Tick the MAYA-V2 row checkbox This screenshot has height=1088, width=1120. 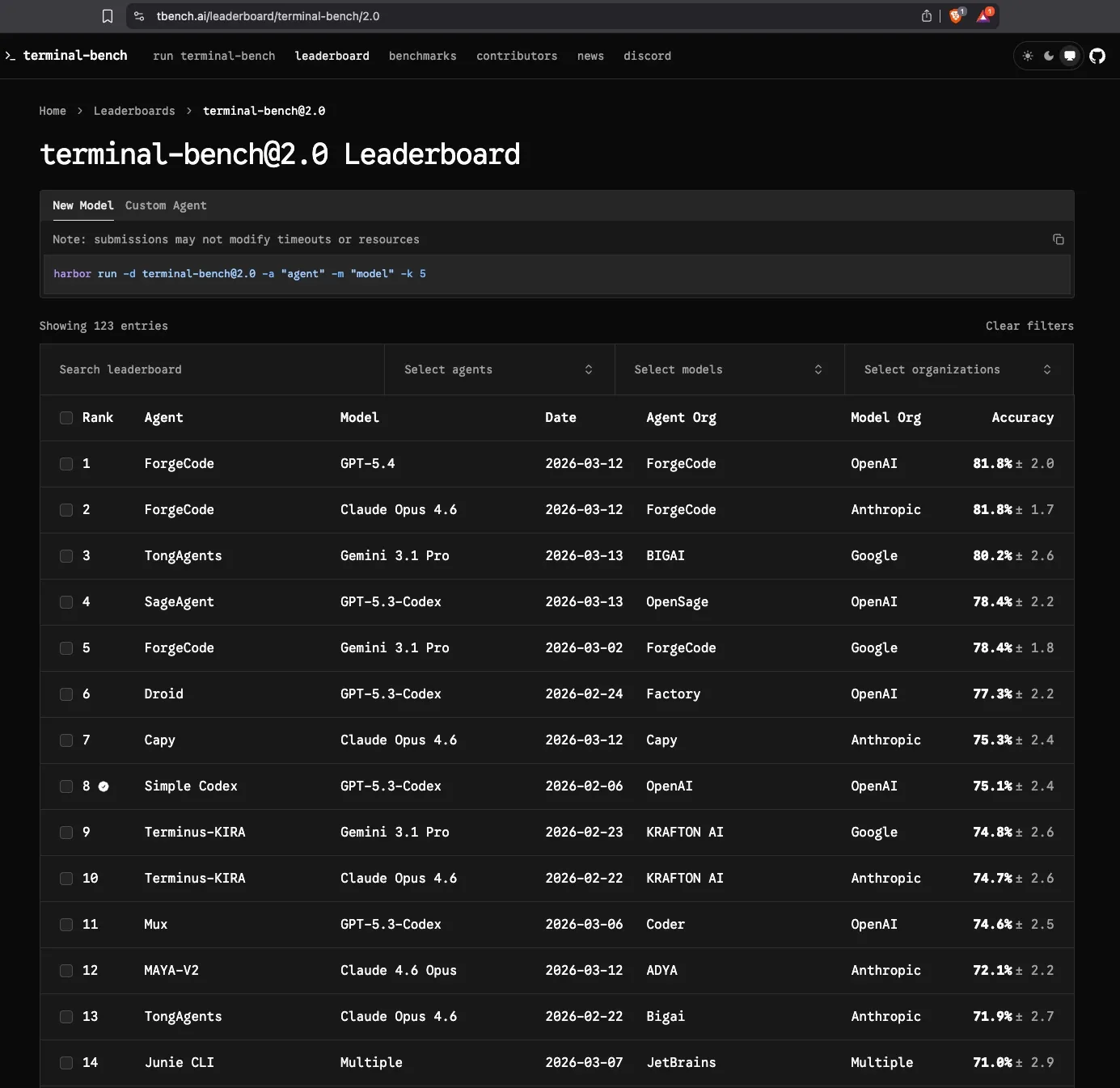point(66,971)
